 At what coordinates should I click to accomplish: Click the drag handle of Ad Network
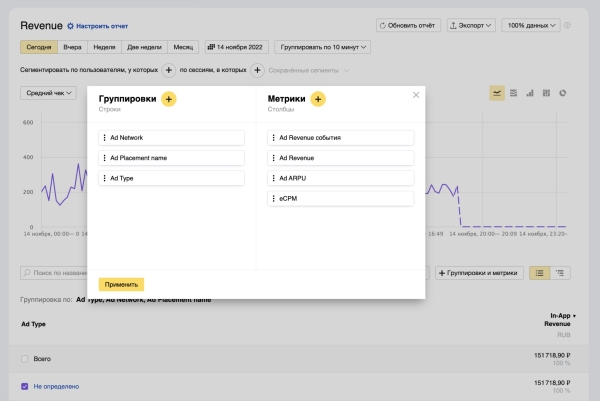coord(104,138)
